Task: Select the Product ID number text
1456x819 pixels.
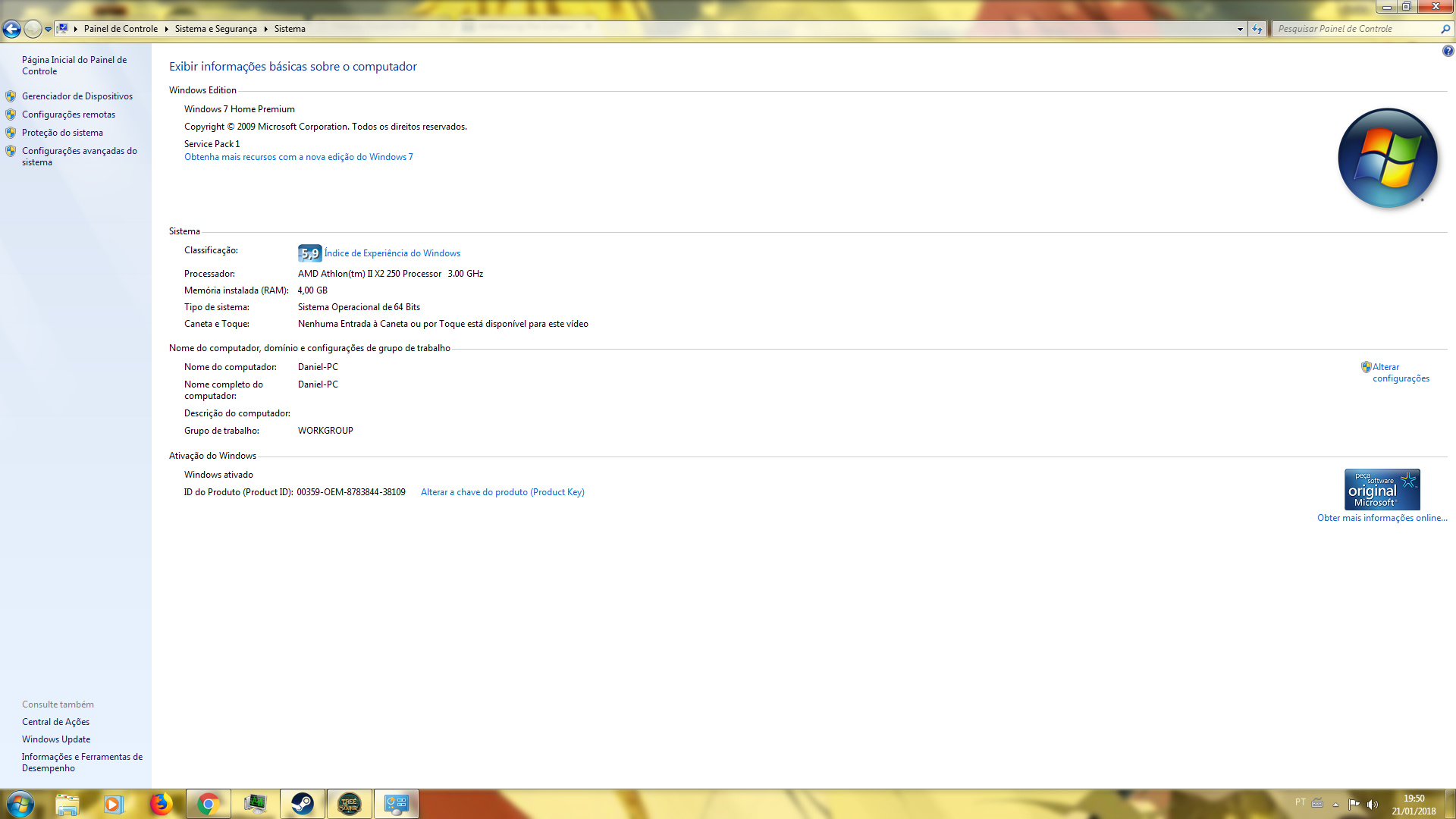Action: point(351,492)
